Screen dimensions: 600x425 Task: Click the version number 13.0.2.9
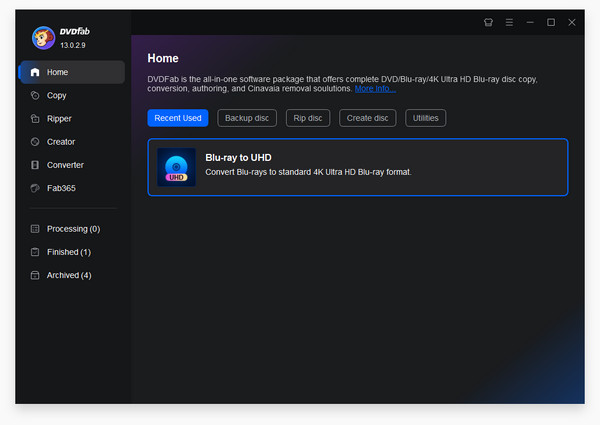(x=73, y=45)
